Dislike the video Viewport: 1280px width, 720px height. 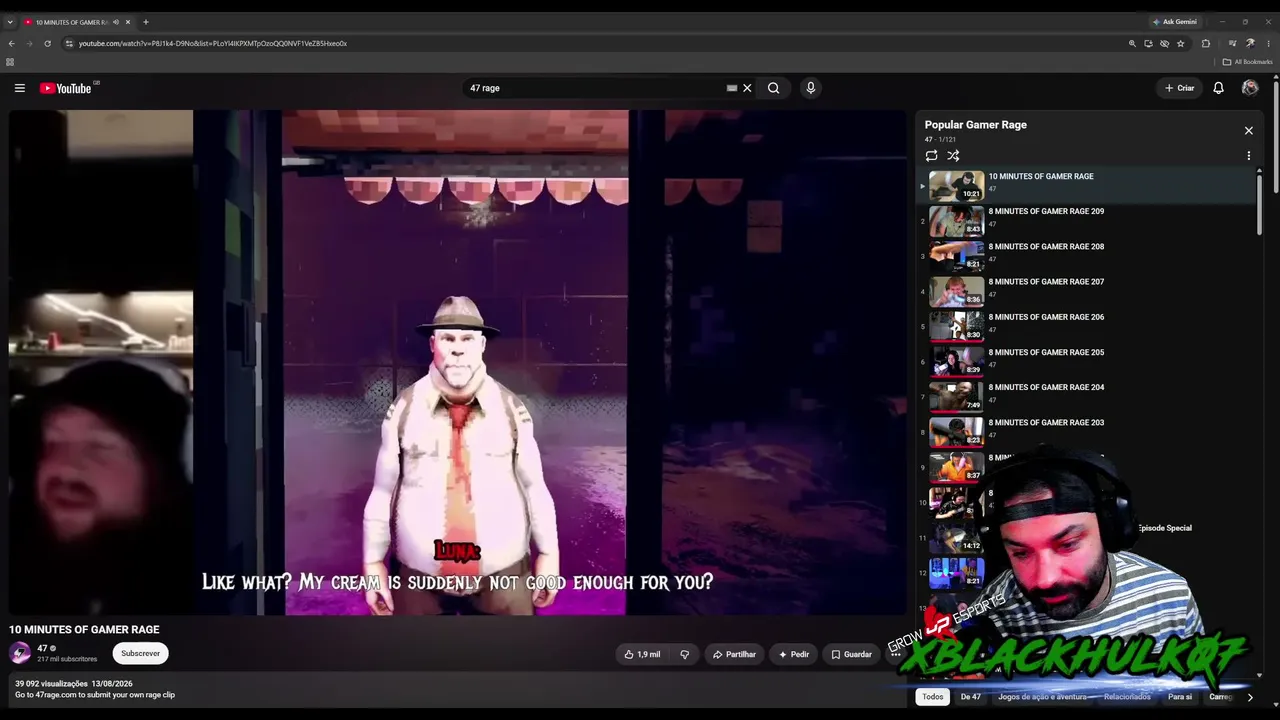coord(685,654)
